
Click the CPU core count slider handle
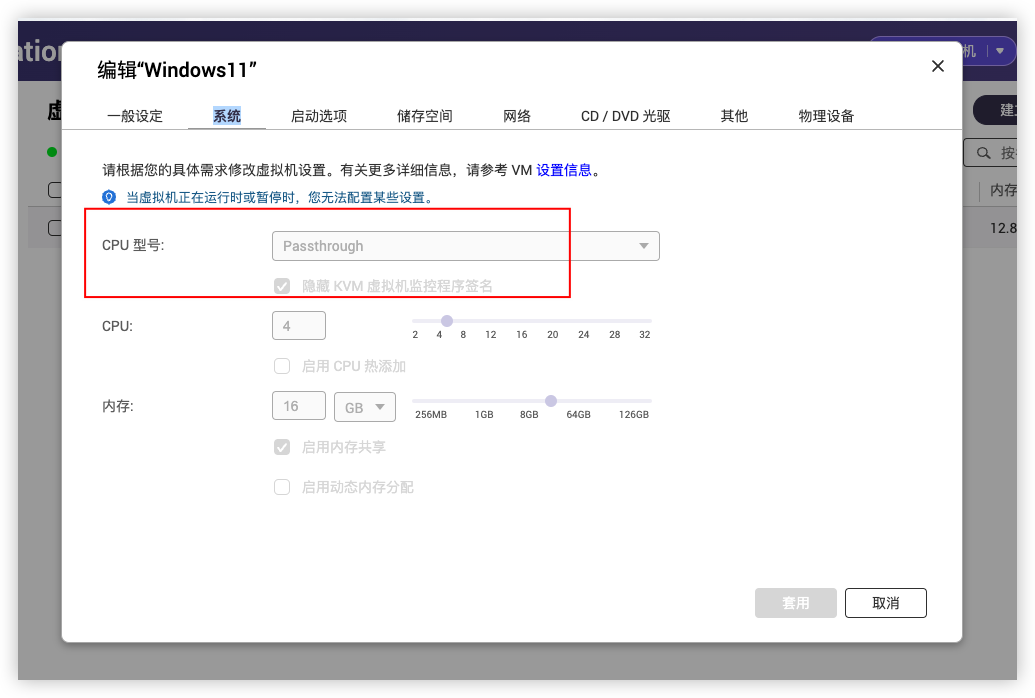447,321
